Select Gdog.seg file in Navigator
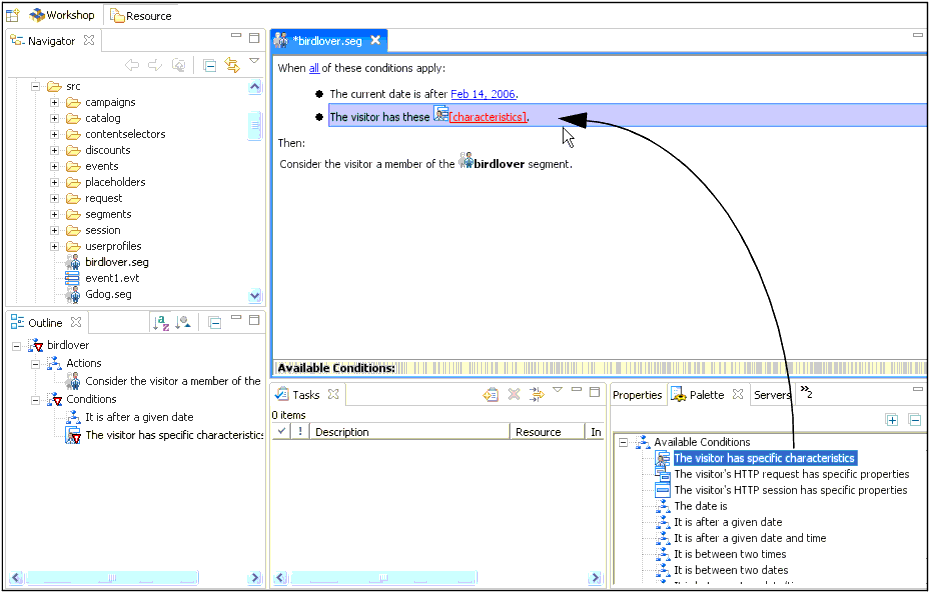 109,294
